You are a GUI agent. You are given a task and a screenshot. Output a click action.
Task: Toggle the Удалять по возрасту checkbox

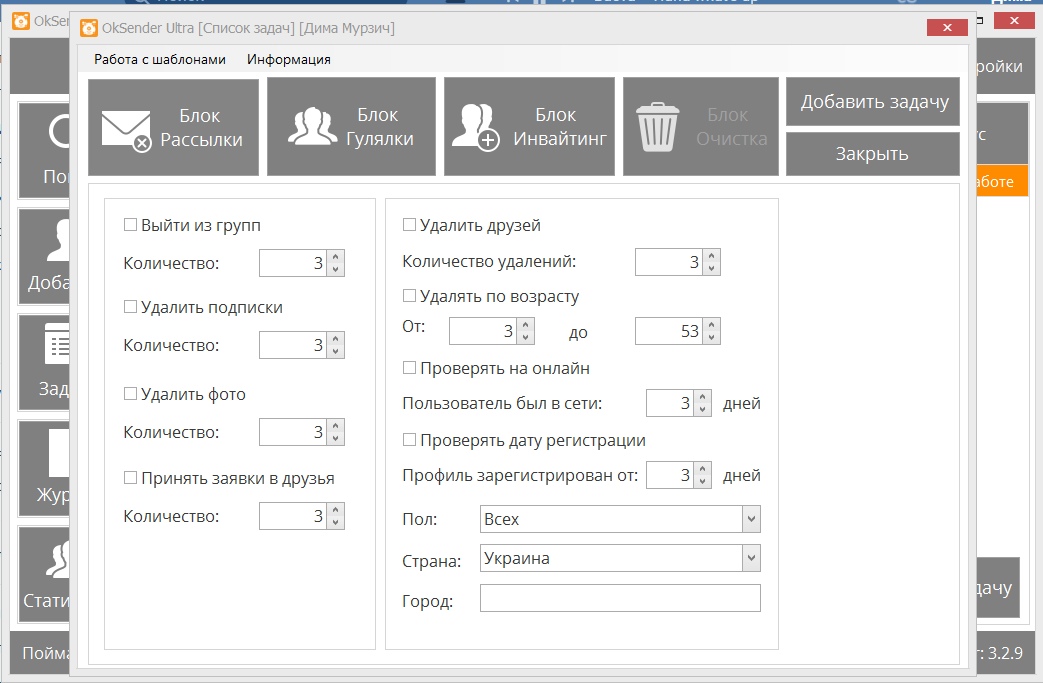409,296
